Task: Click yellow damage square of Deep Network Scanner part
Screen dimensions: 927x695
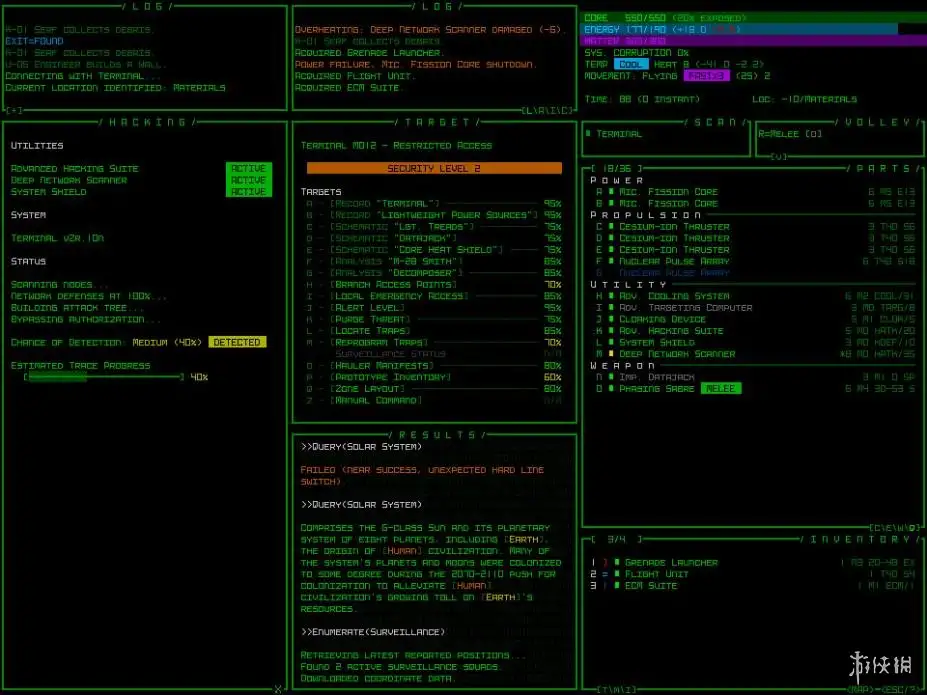Action: coord(611,354)
